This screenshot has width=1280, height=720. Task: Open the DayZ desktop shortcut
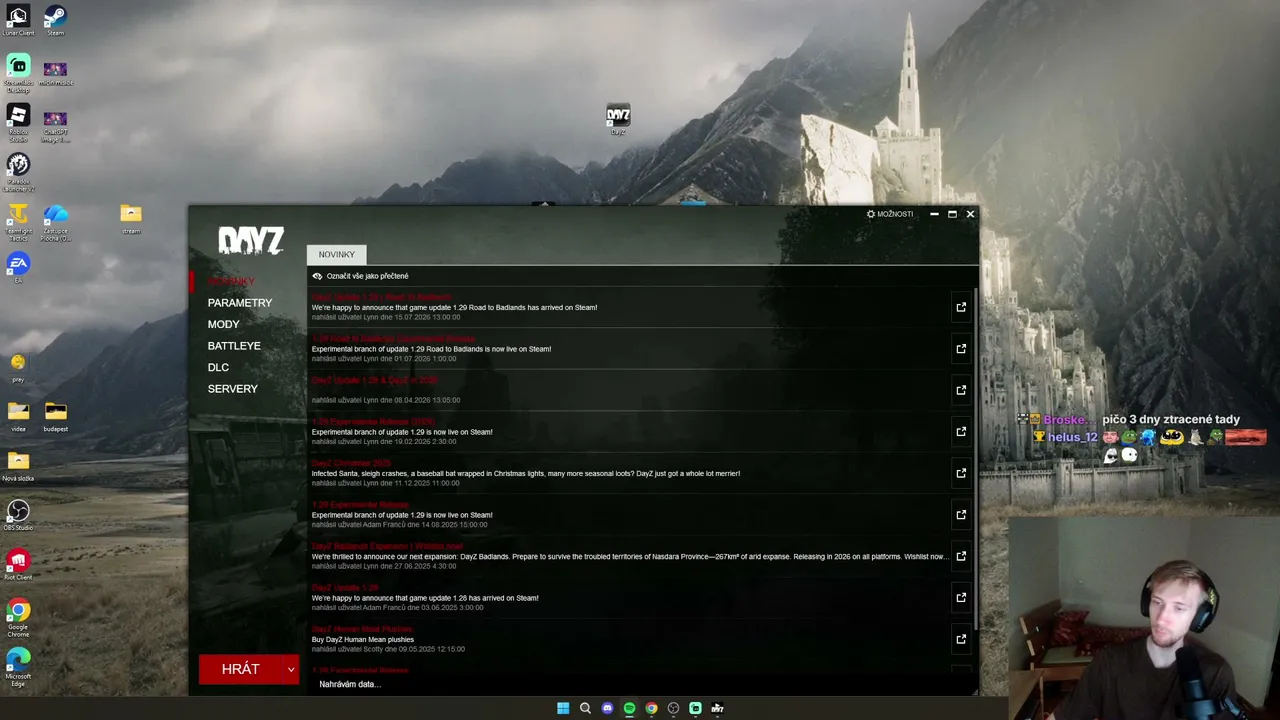coord(618,119)
